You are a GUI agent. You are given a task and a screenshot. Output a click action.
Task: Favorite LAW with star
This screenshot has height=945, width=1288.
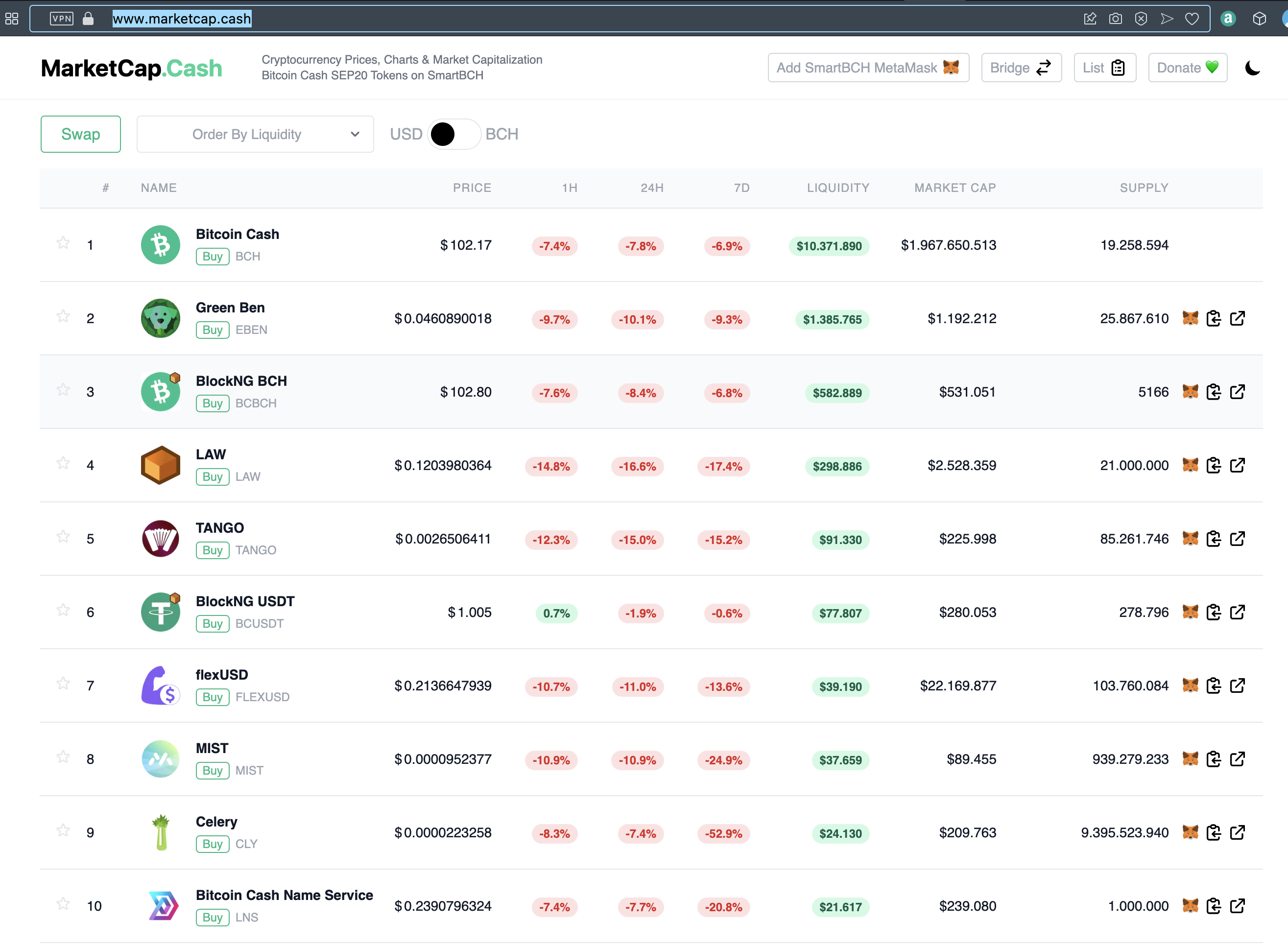(63, 463)
